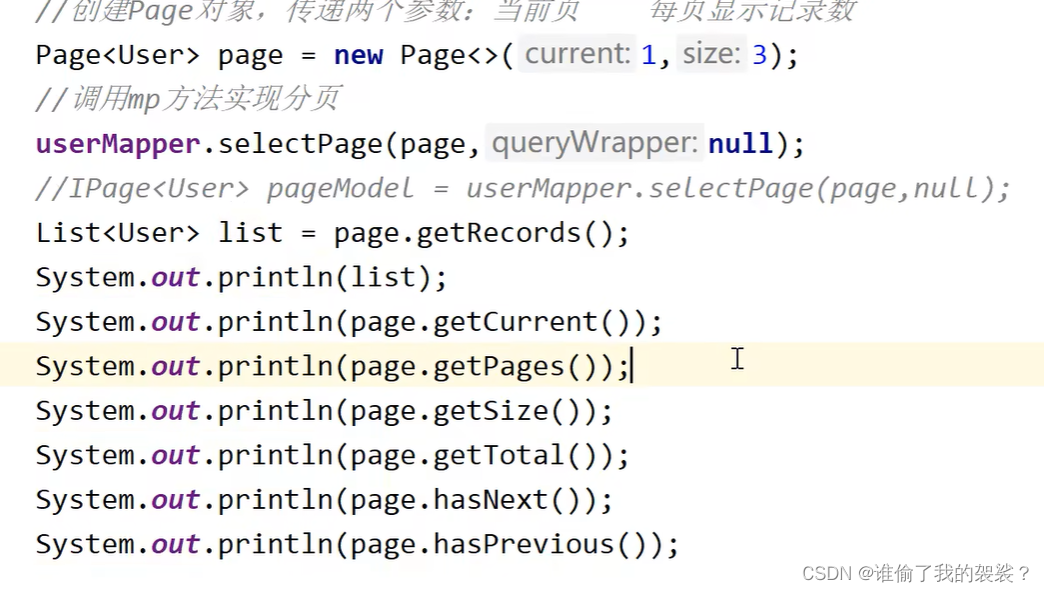The height and width of the screenshot is (592, 1044).
Task: Open the CSDN @谁偷了我的袈裟 link
Action: tap(915, 574)
